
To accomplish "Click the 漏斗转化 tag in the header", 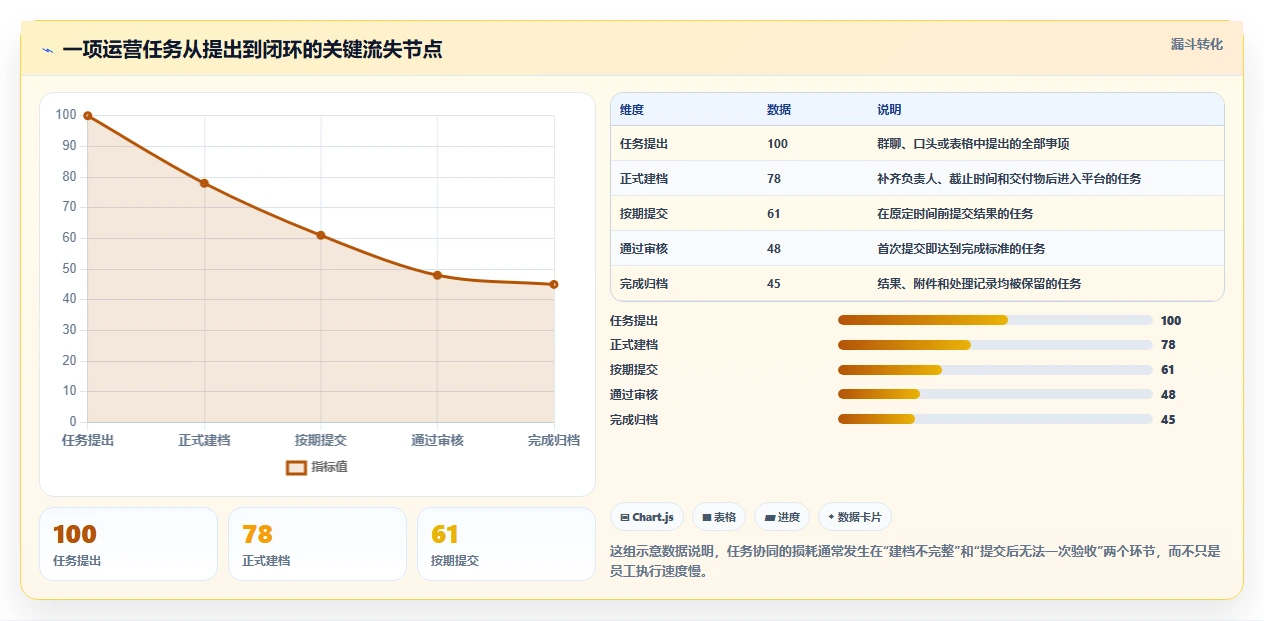I will [x=1196, y=44].
